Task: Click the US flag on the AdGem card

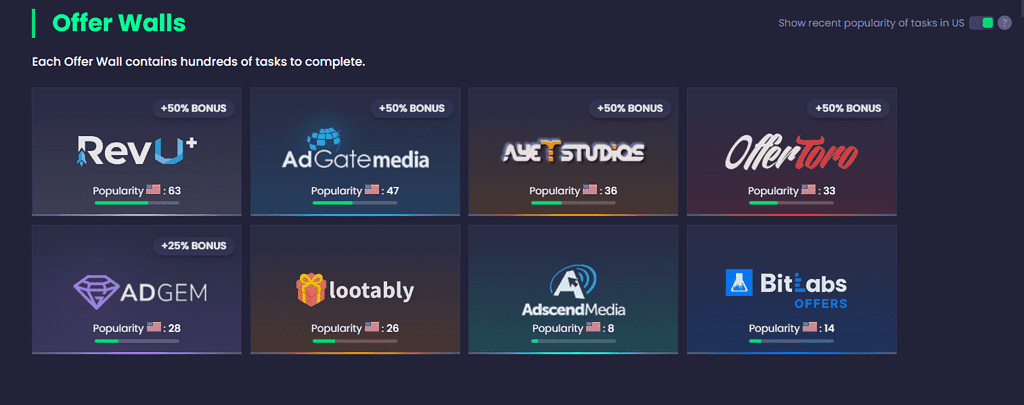Action: [x=153, y=327]
